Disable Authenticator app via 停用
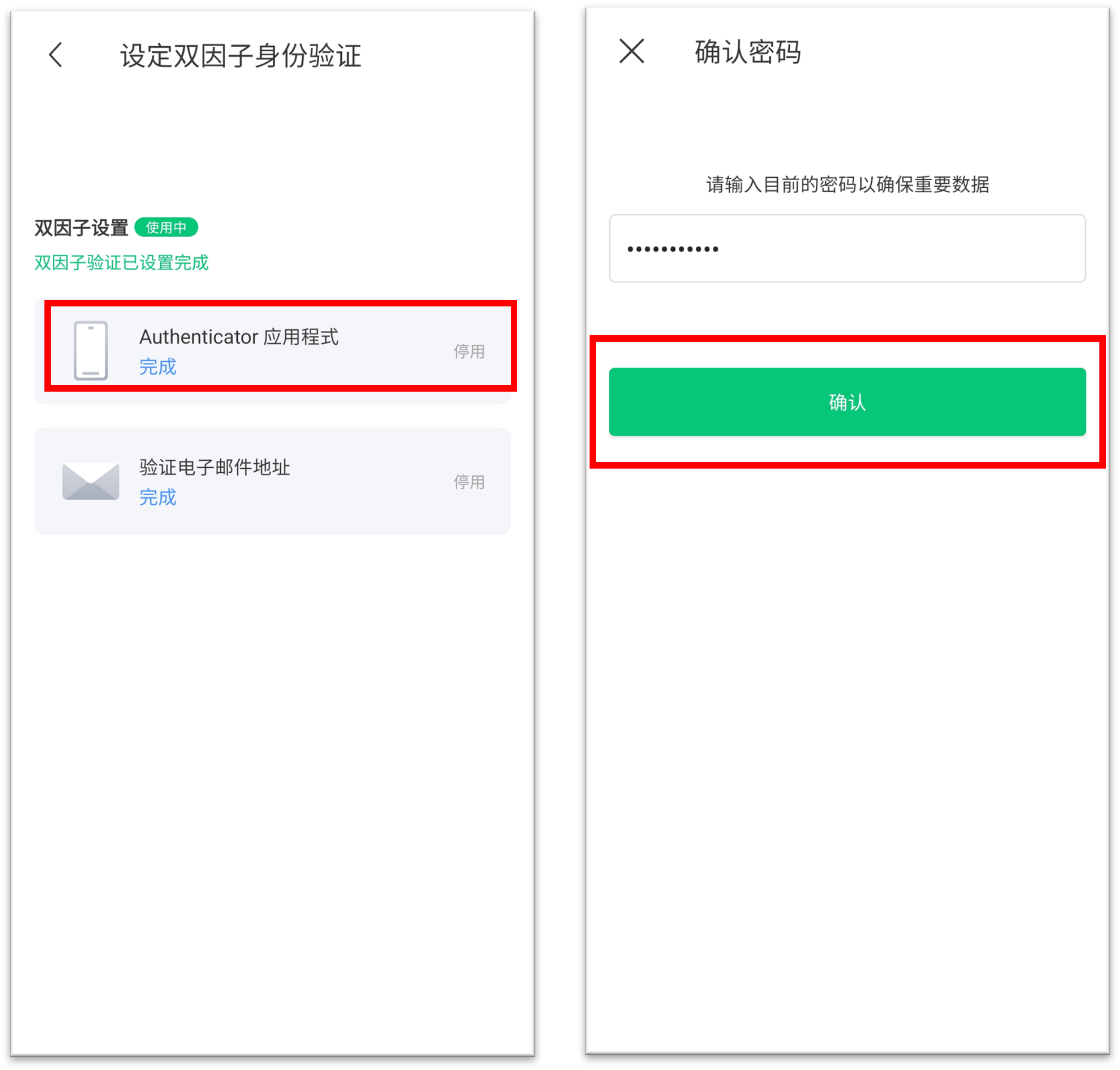 (469, 351)
